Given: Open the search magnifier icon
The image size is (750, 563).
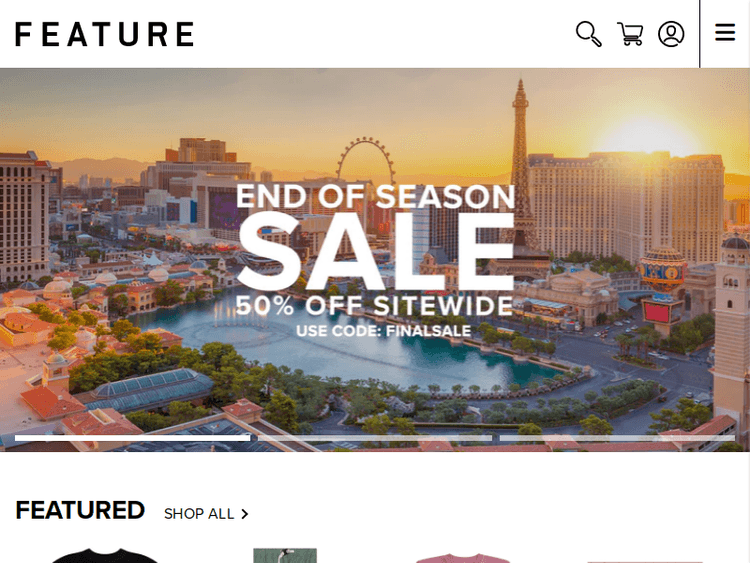Looking at the screenshot, I should 589,34.
